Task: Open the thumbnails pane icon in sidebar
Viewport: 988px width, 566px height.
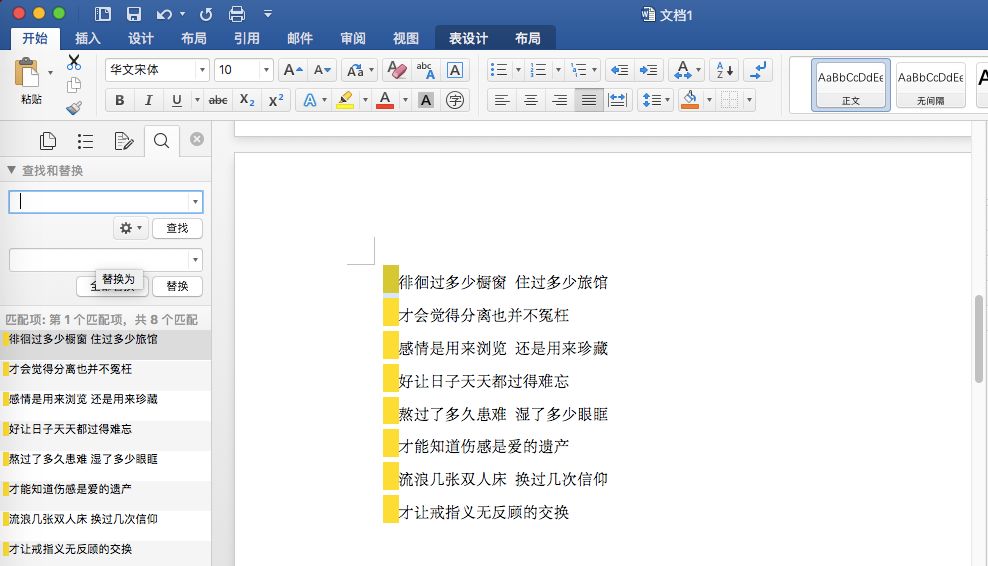Action: (x=48, y=141)
